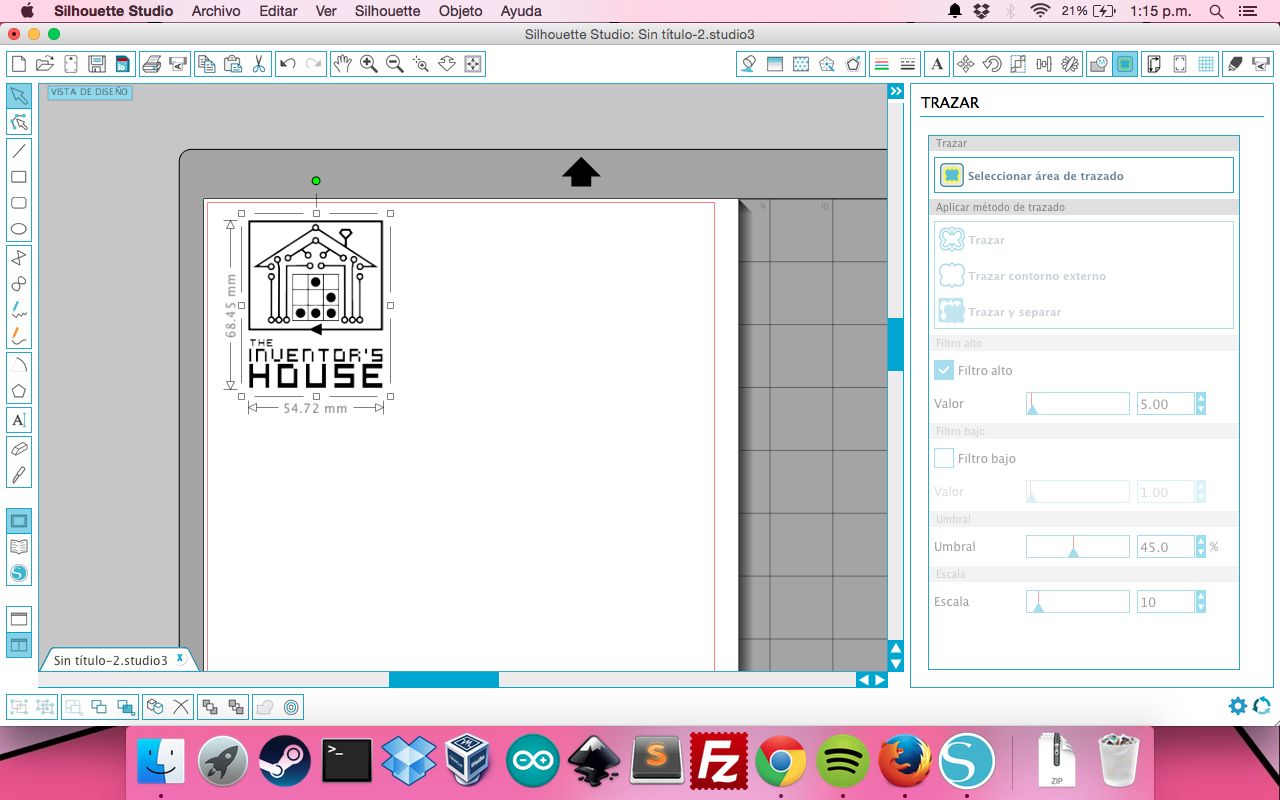The height and width of the screenshot is (800, 1280).
Task: Click the Umbral value field 45.0
Action: click(x=1166, y=547)
